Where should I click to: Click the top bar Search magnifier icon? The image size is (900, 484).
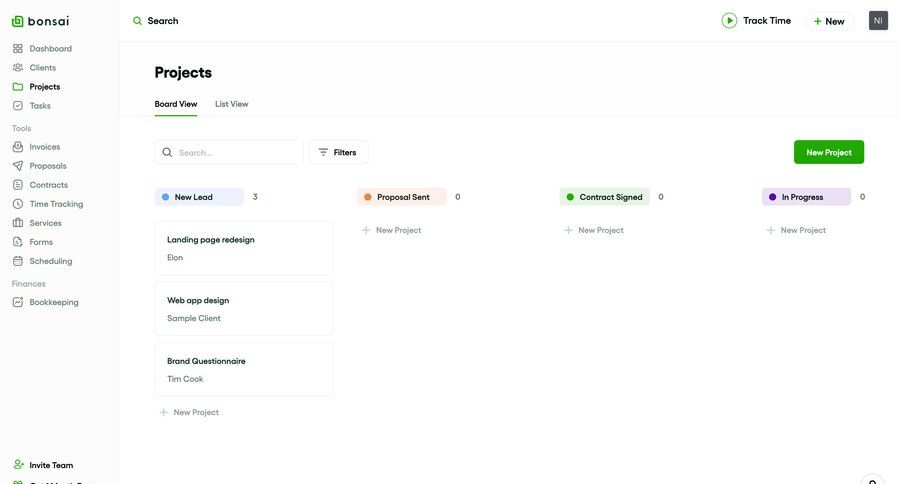click(137, 21)
